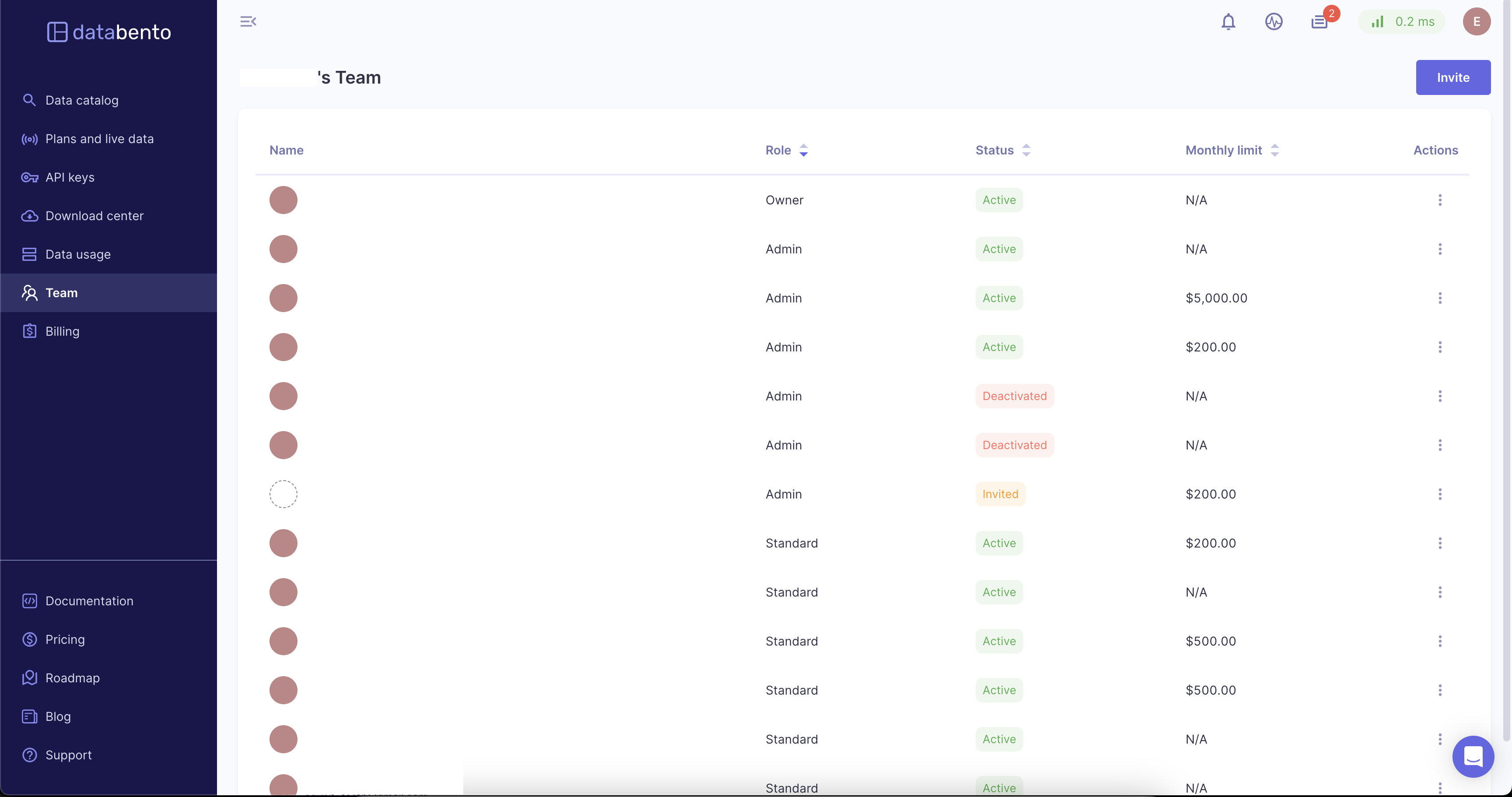1512x797 pixels.
Task: Open the intercom chat bubble
Action: click(1473, 756)
